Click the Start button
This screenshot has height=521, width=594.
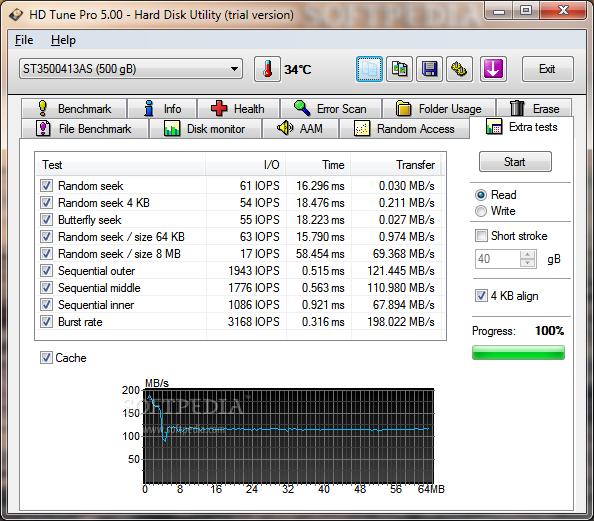[515, 162]
